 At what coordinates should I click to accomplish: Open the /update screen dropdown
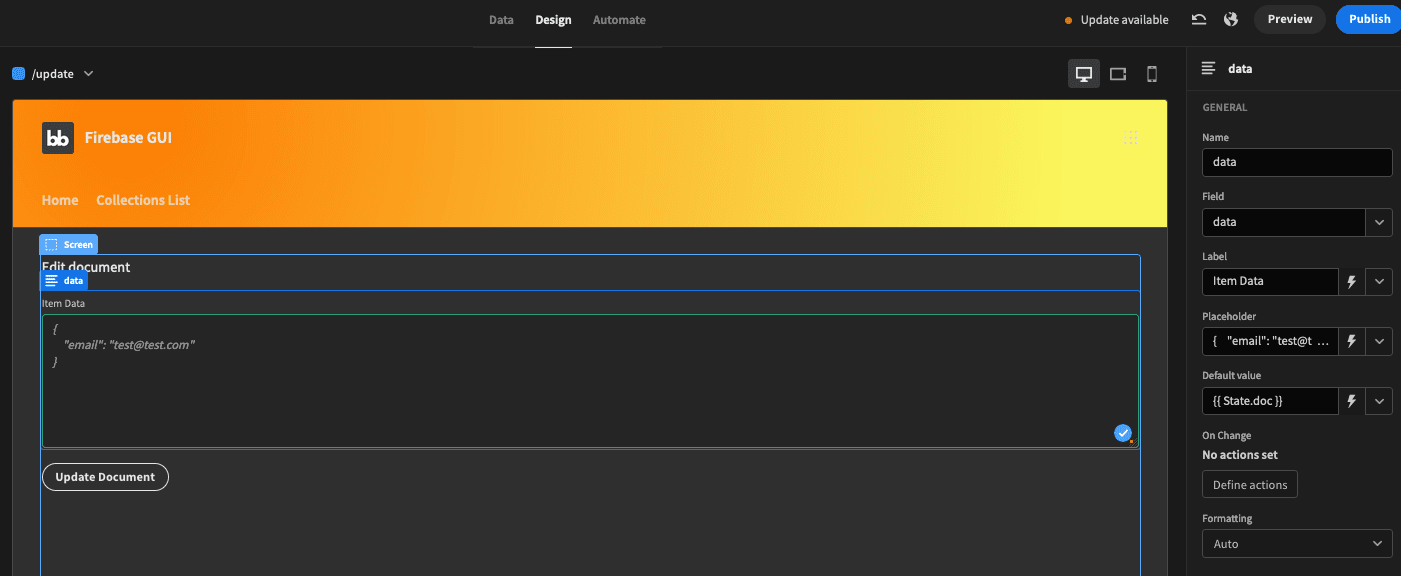pos(88,73)
